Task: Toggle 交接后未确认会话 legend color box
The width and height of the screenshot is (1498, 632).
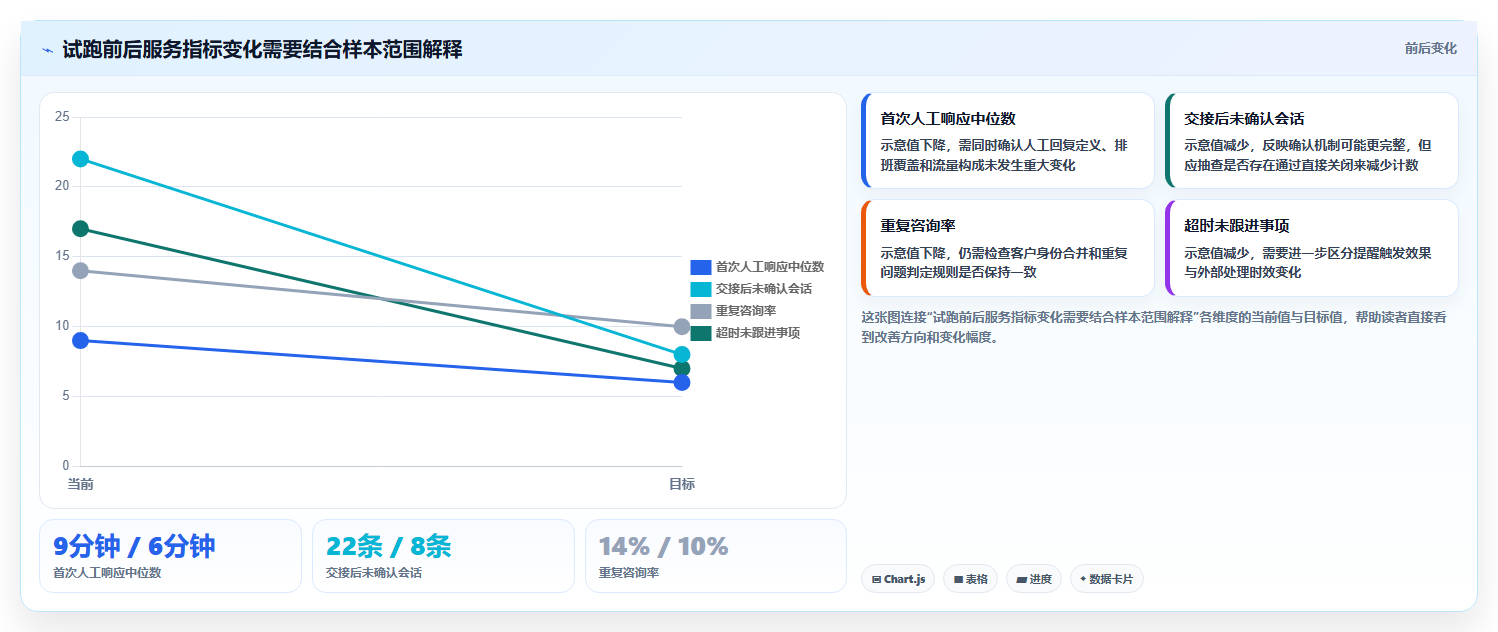Action: point(700,289)
